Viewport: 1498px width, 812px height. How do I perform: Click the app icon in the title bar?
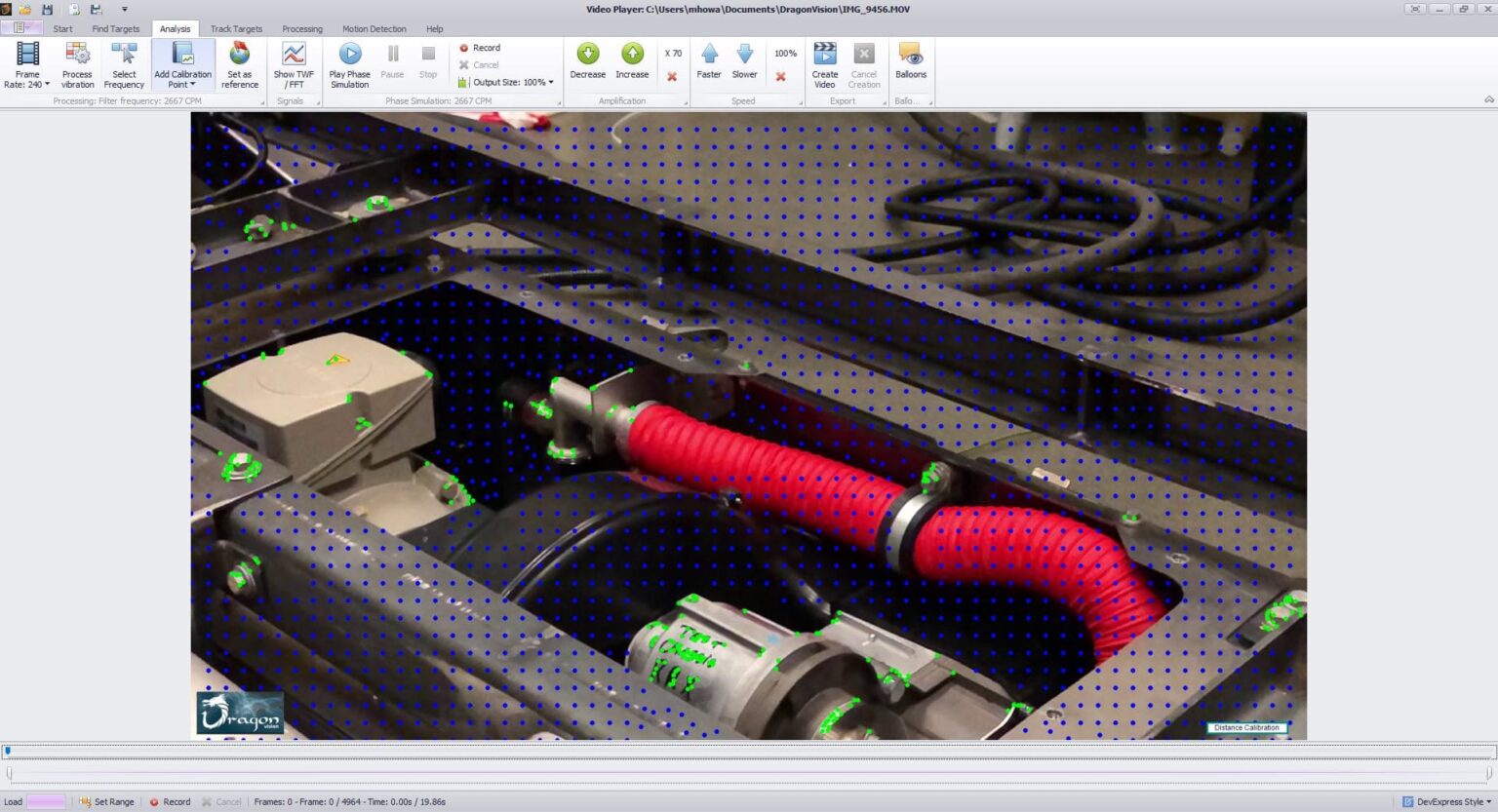[x=6, y=9]
